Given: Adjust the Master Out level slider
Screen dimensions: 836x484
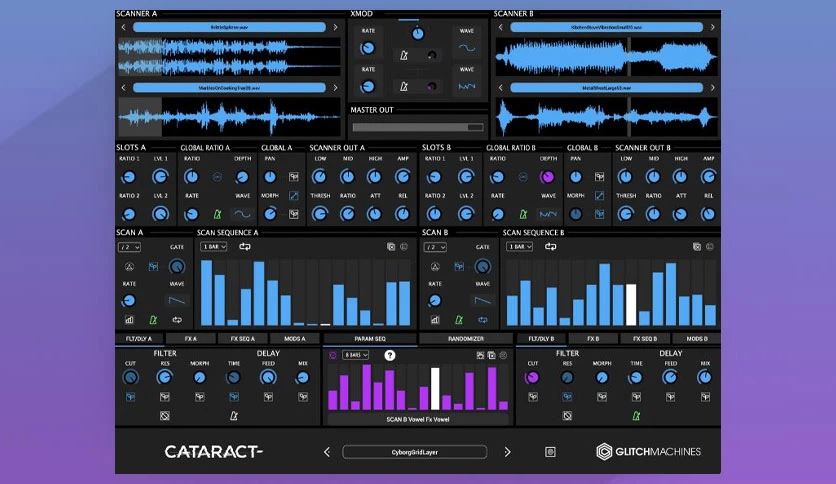Looking at the screenshot, I should pos(417,127).
